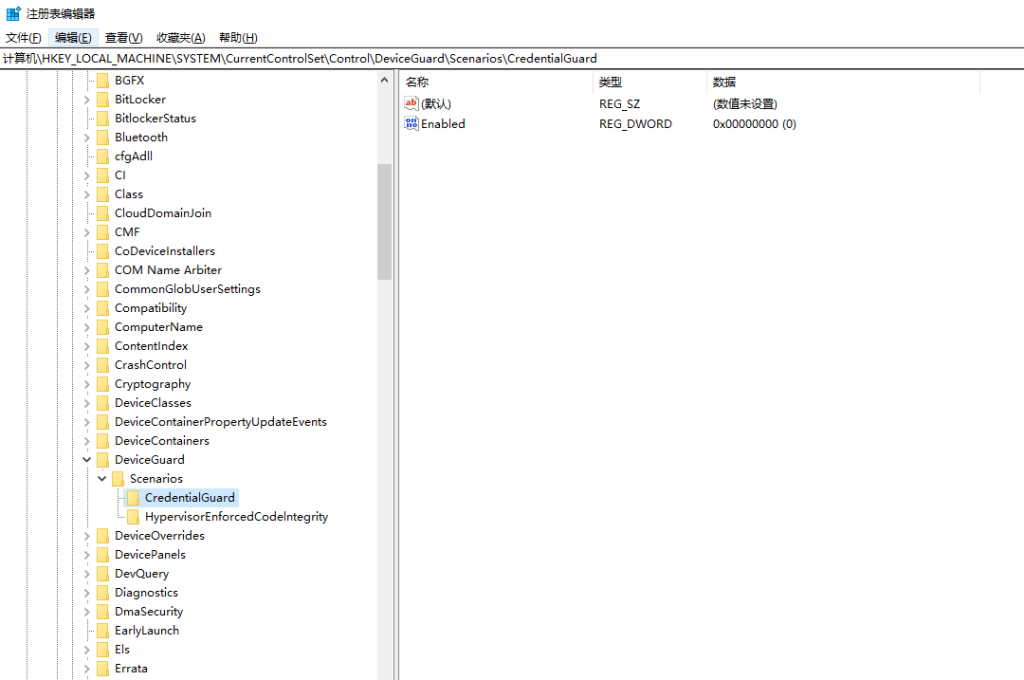Click the HypervisorEnforcedCodeIntegrity folder icon
Image resolution: width=1024 pixels, height=680 pixels.
(x=132, y=517)
